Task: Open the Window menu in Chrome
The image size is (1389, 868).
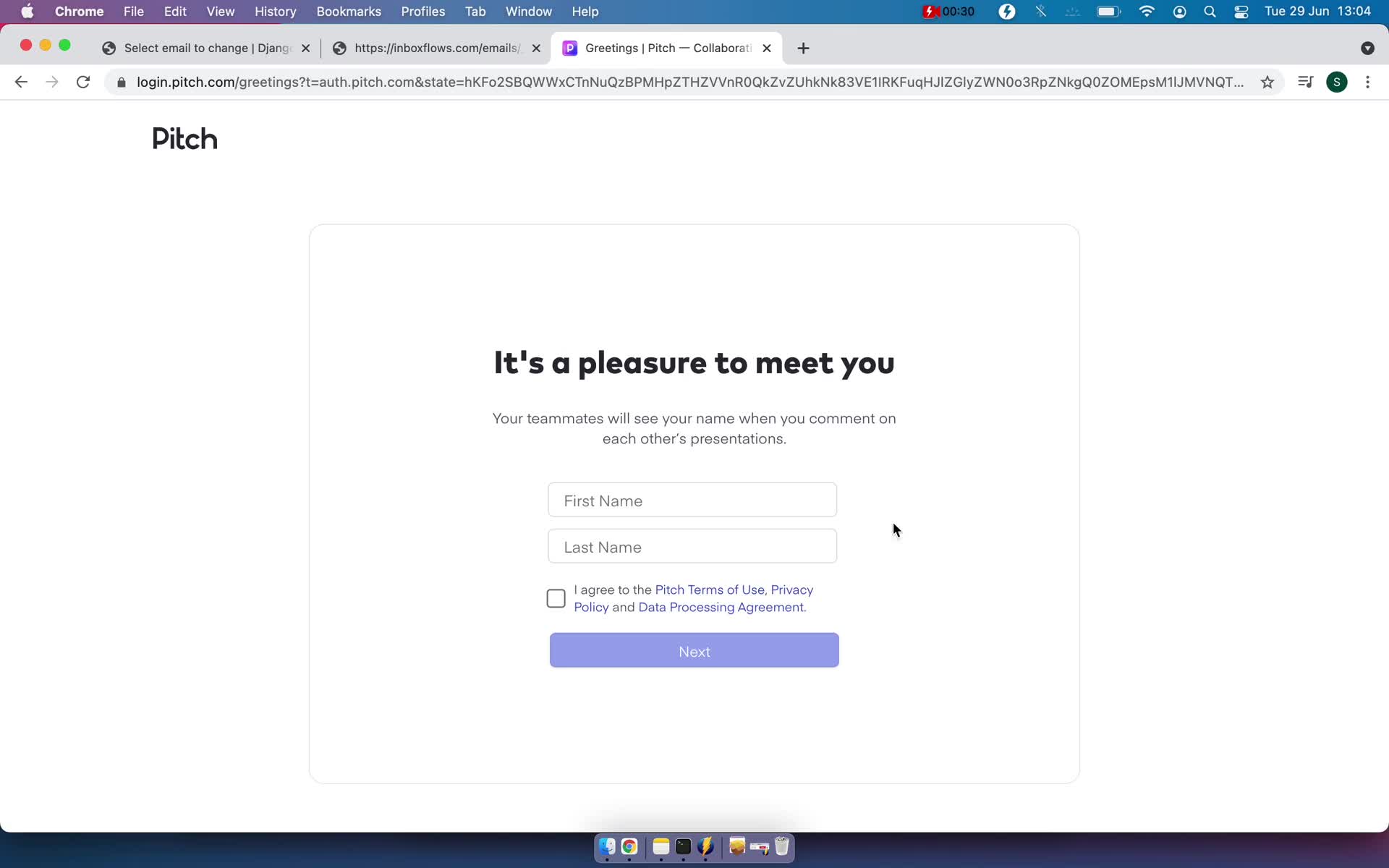Action: 528,11
